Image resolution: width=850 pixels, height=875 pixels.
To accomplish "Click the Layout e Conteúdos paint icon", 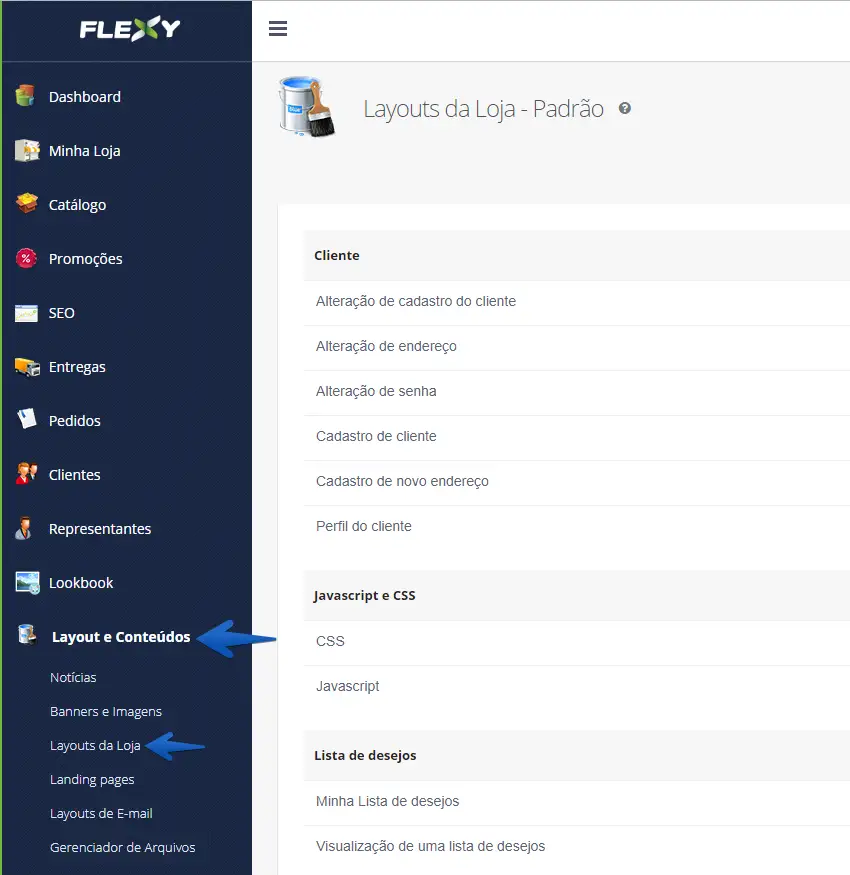I will click(27, 635).
